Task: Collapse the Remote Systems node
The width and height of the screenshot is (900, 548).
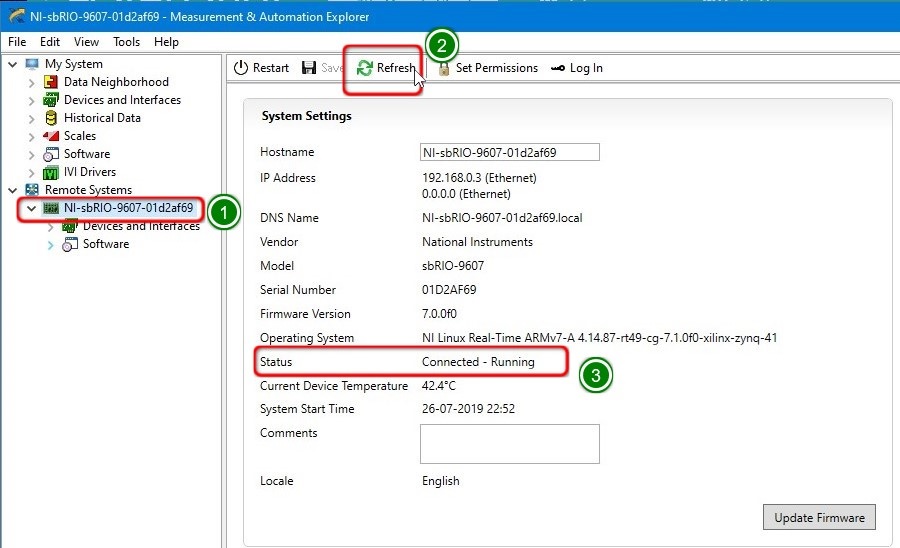Action: coord(13,190)
